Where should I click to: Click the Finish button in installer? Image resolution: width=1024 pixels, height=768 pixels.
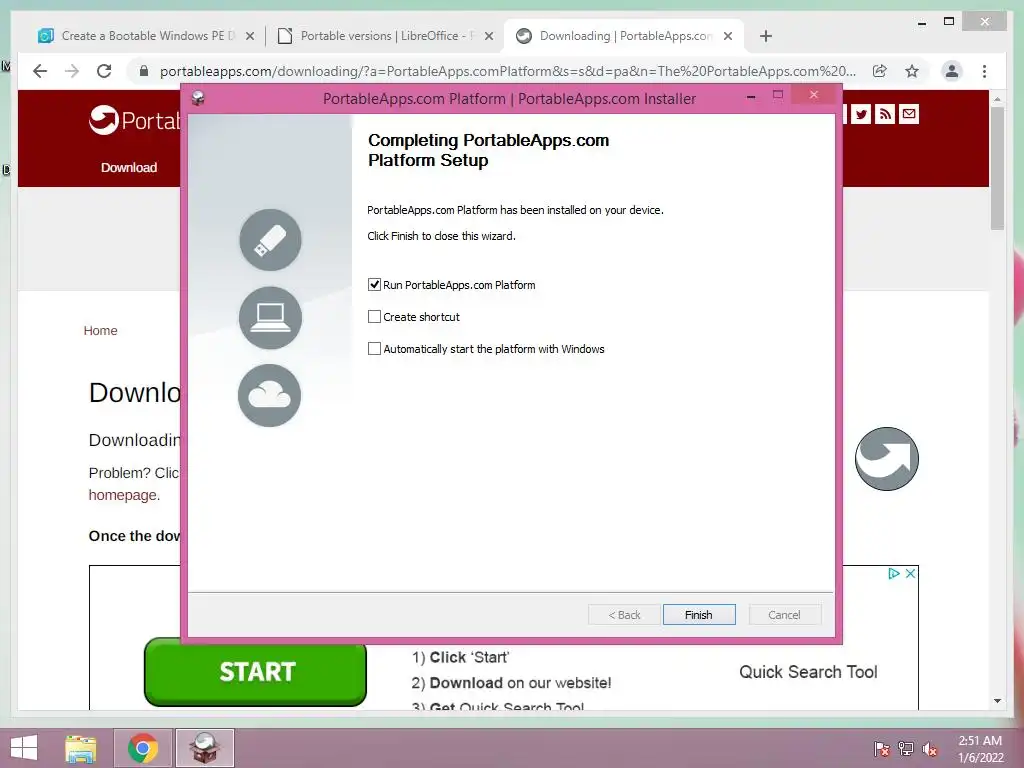(x=699, y=615)
